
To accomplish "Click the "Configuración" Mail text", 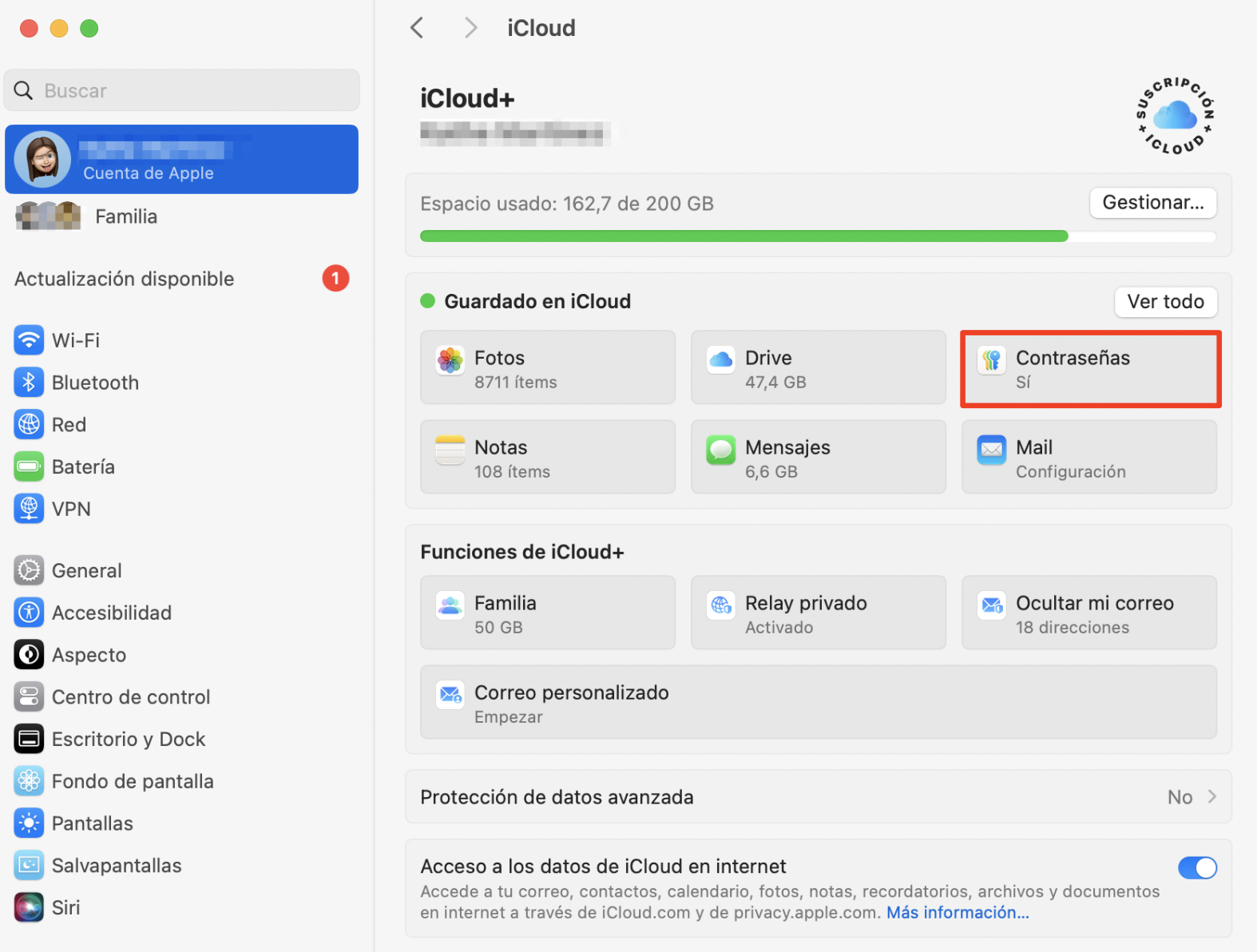I will [x=1071, y=472].
